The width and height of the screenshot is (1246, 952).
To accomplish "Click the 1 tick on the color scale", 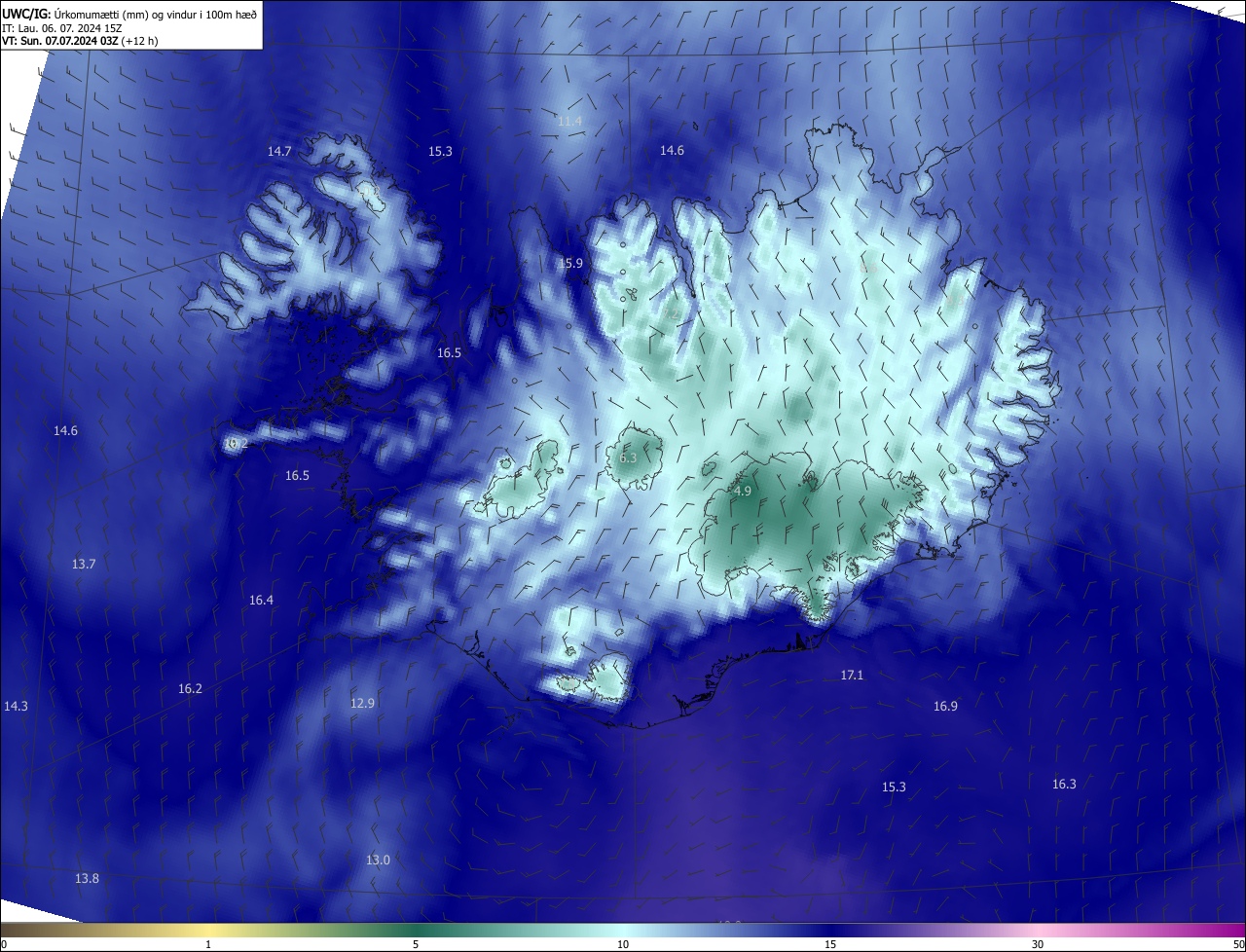I will pos(208,944).
